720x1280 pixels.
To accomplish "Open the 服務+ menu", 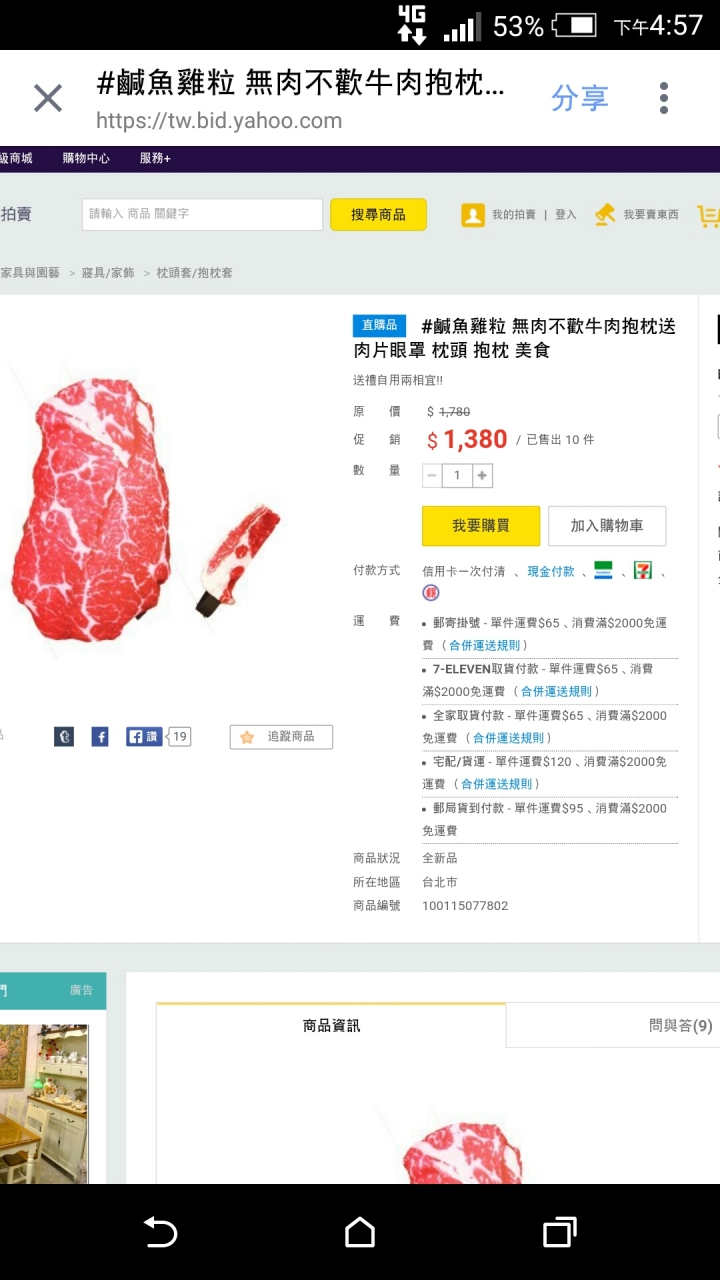I will point(155,158).
